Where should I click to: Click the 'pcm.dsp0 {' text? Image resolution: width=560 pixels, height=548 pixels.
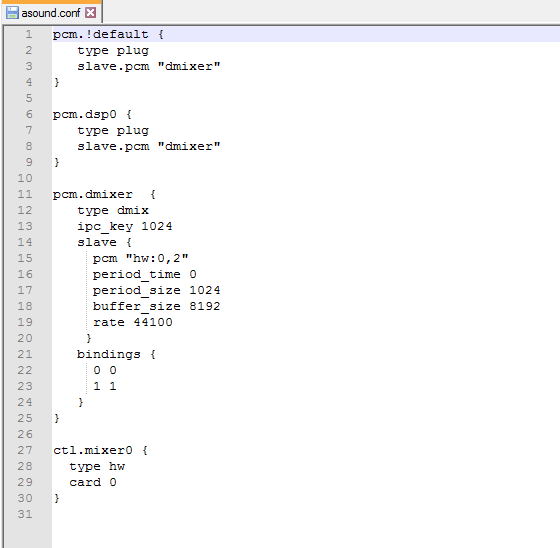(x=92, y=114)
